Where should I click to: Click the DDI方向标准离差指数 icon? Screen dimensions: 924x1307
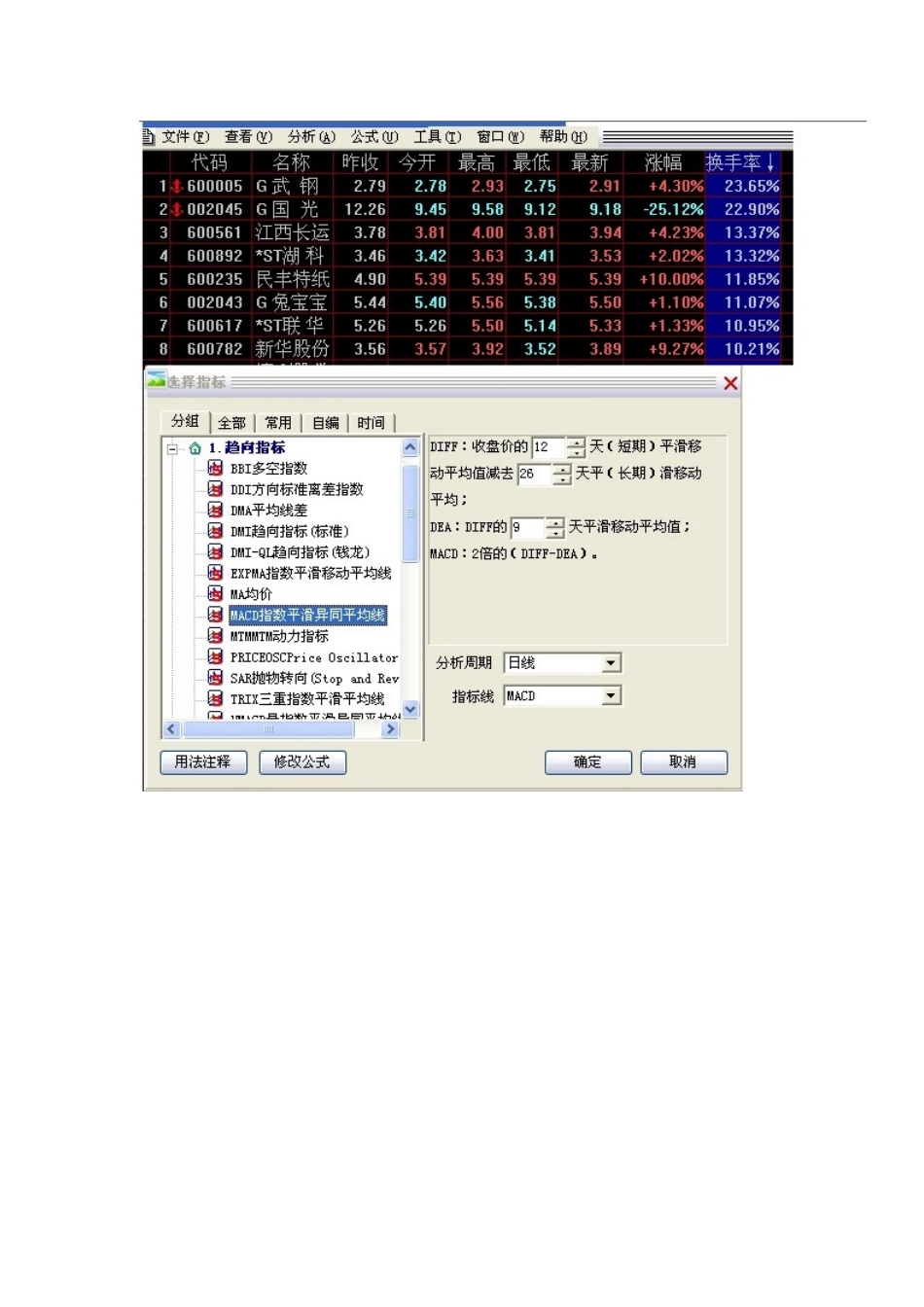pos(215,489)
